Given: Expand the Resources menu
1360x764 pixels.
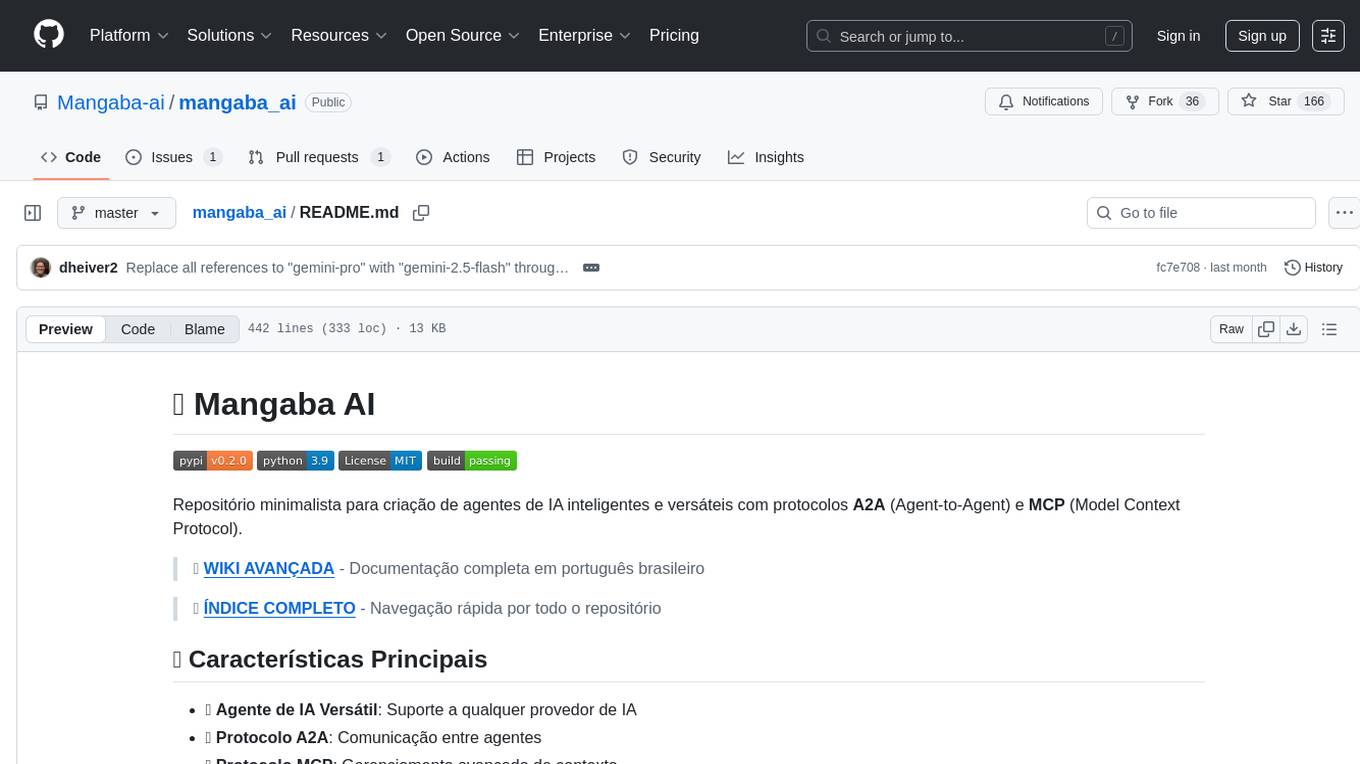Looking at the screenshot, I should pos(339,35).
